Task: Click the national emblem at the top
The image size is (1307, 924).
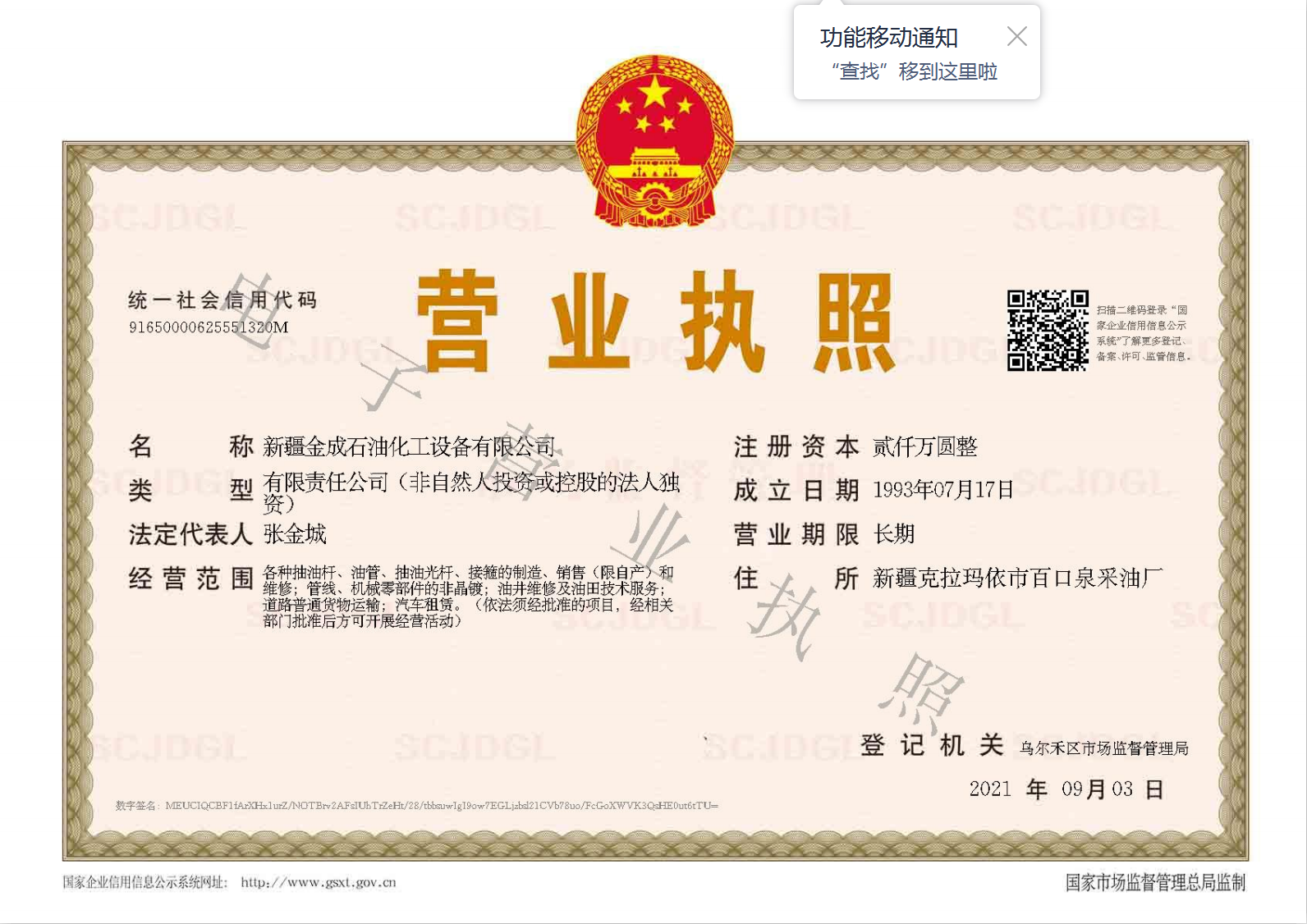Action: coord(655,140)
